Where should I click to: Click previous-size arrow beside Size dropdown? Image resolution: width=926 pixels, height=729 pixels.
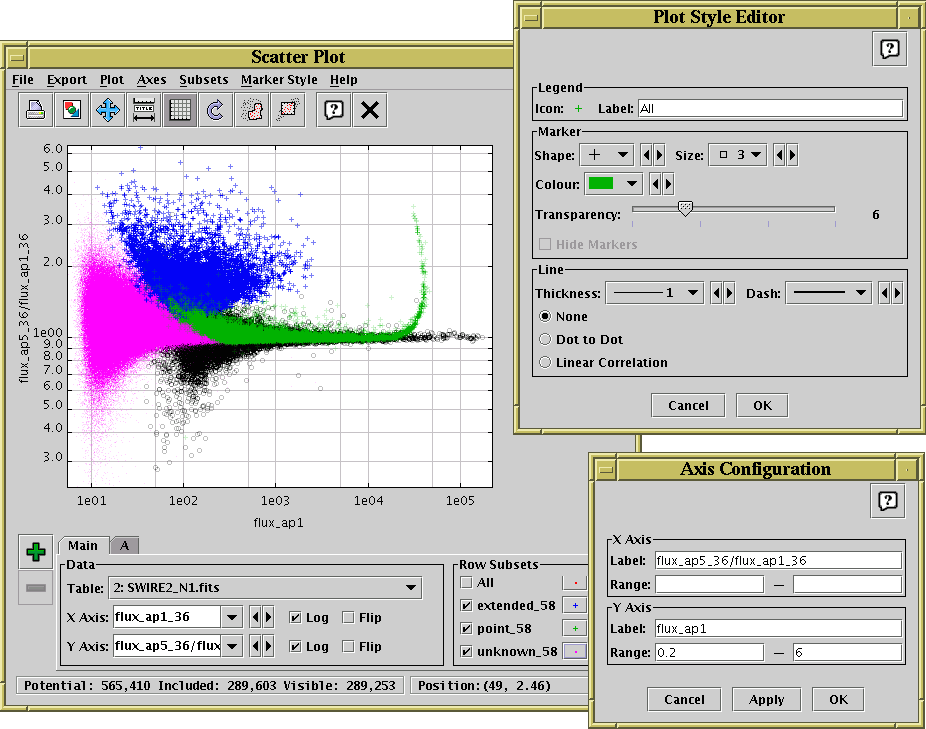tap(780, 155)
